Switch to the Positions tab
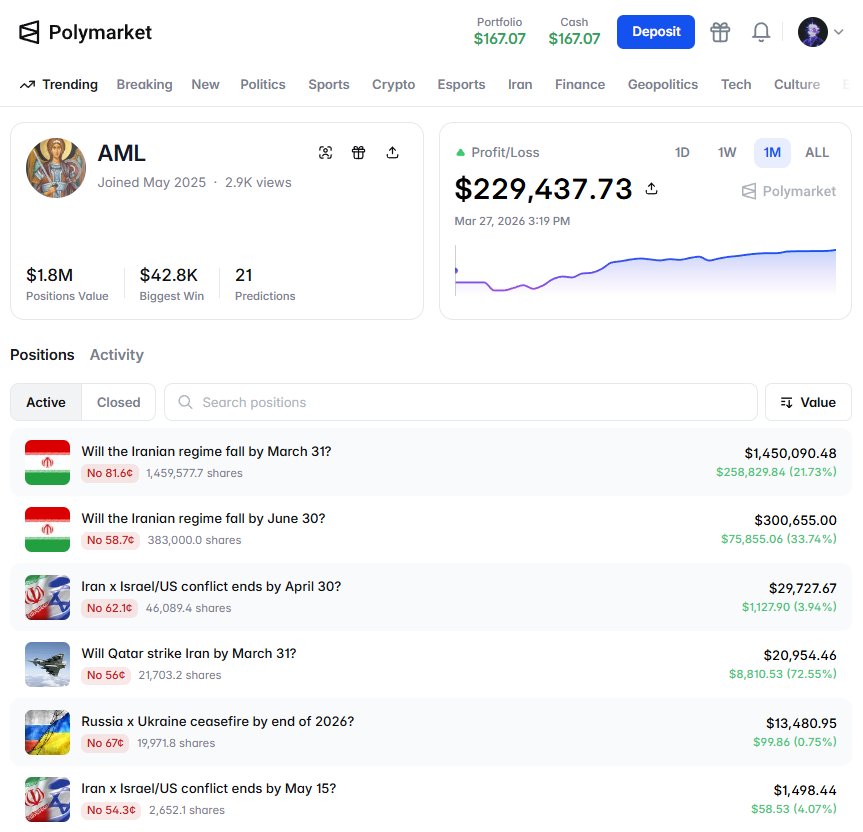 coord(42,355)
